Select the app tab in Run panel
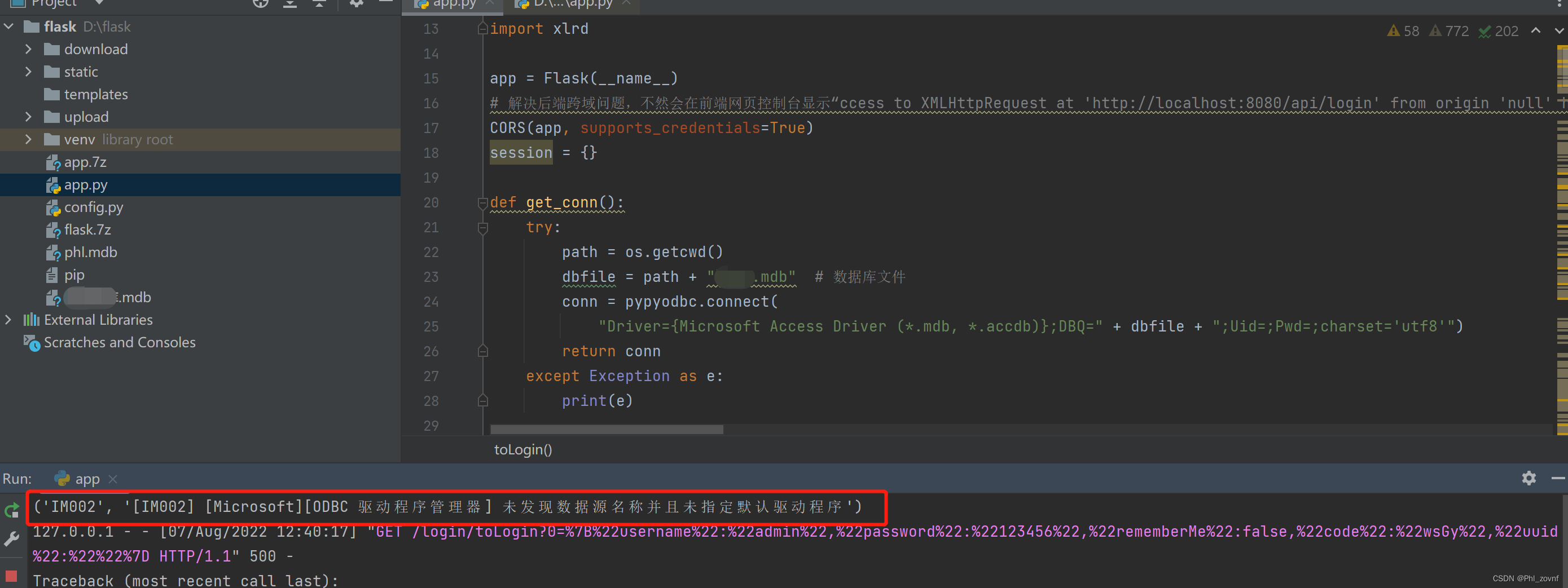The image size is (1568, 588). coord(86,479)
